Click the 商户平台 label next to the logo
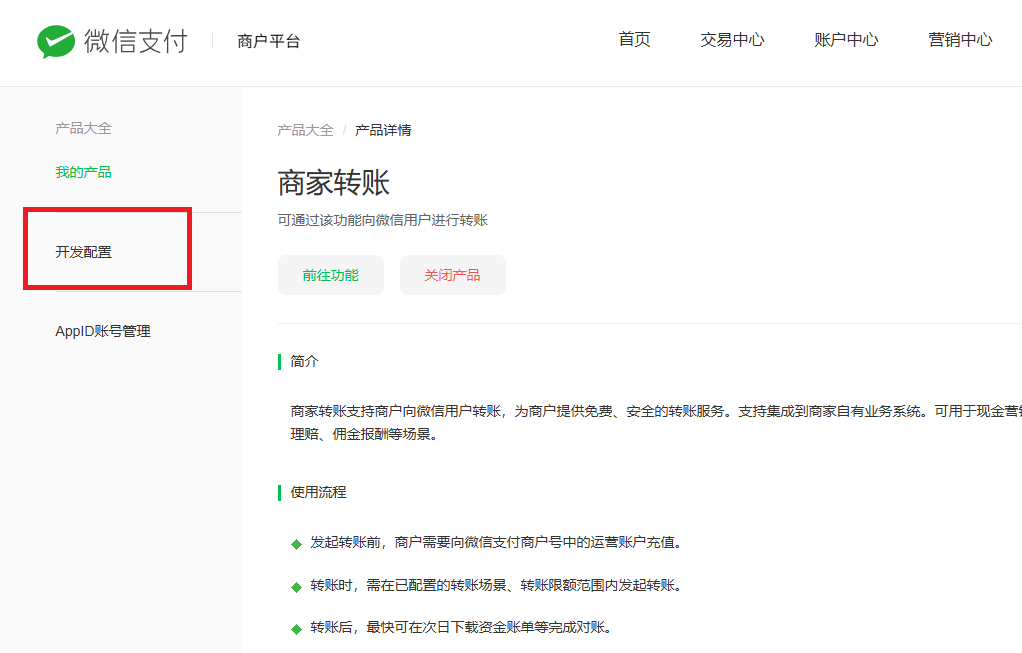 point(268,41)
